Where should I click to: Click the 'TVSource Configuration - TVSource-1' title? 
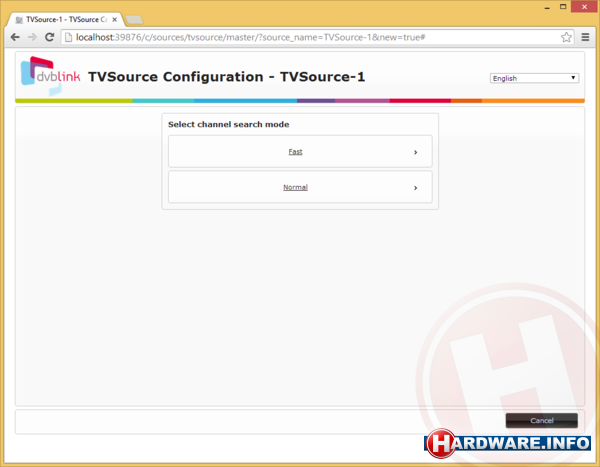pos(227,77)
